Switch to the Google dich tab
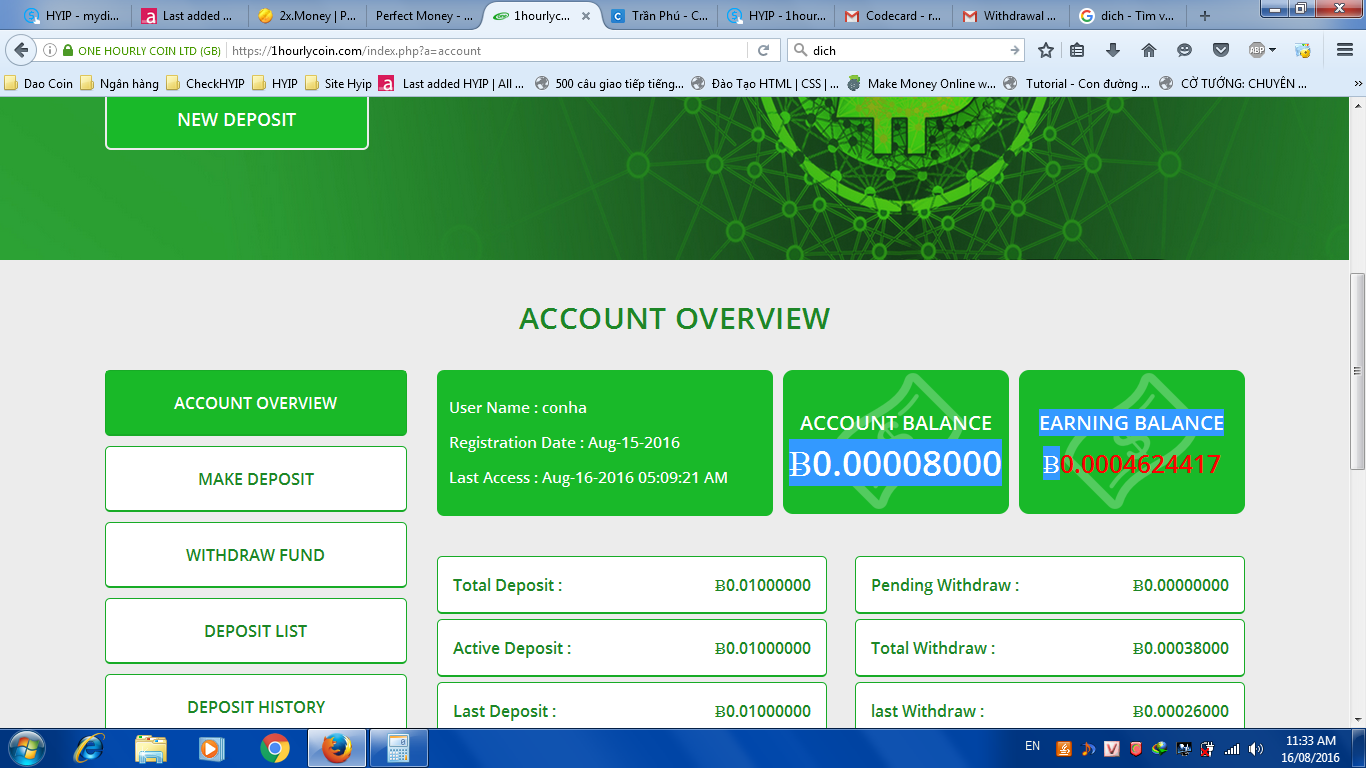This screenshot has width=1366, height=768. pyautogui.click(x=1128, y=16)
